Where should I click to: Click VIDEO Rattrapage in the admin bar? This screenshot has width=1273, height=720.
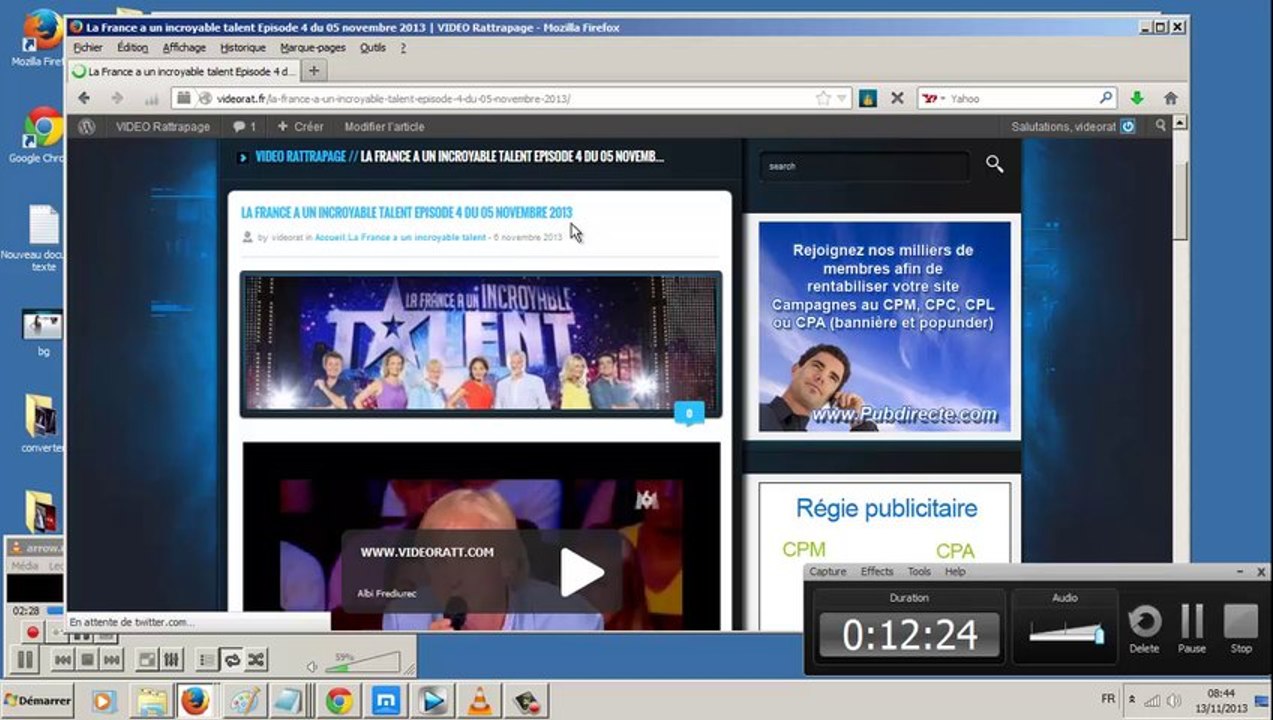tap(163, 127)
